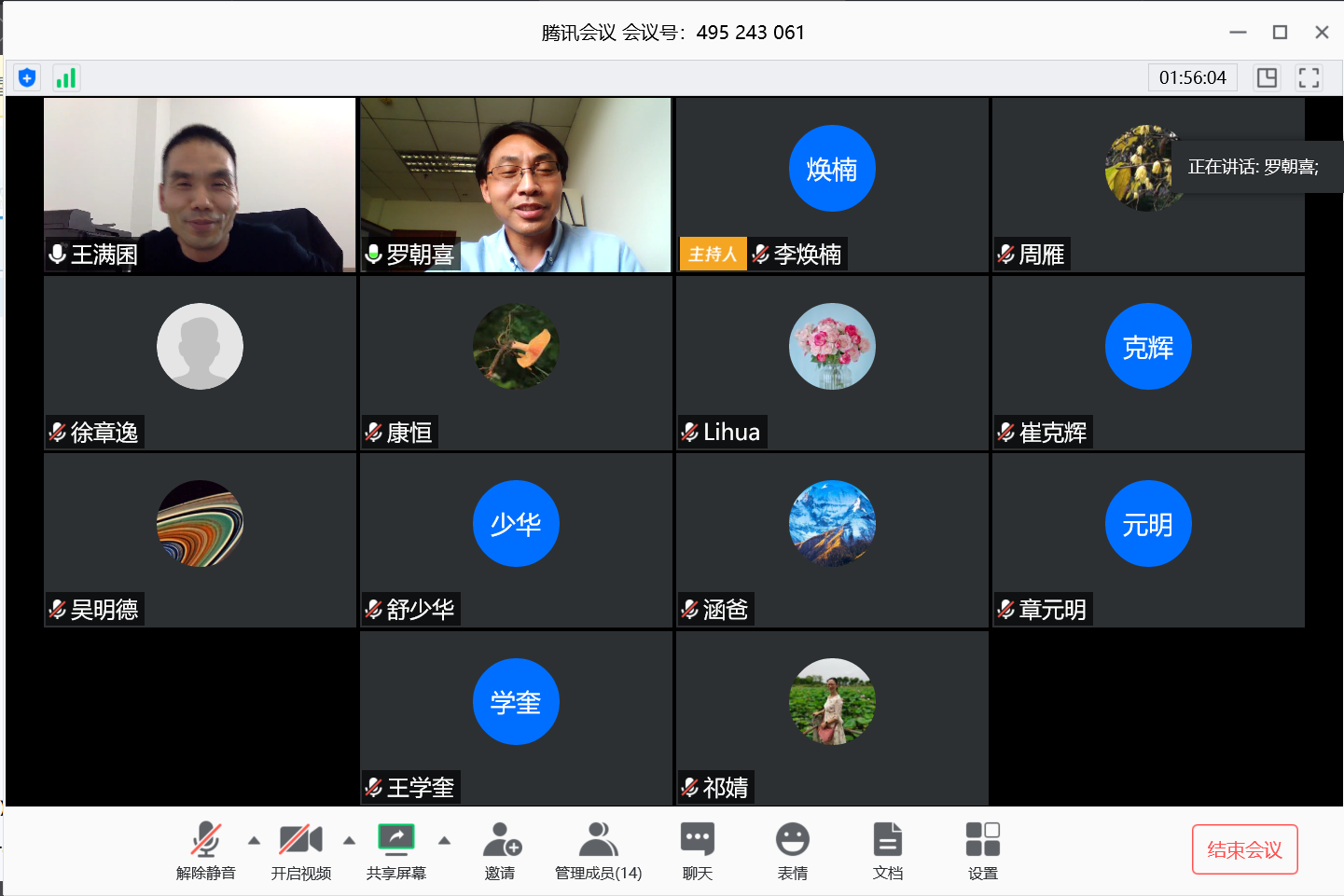Open the layout switch icon

point(1267,77)
